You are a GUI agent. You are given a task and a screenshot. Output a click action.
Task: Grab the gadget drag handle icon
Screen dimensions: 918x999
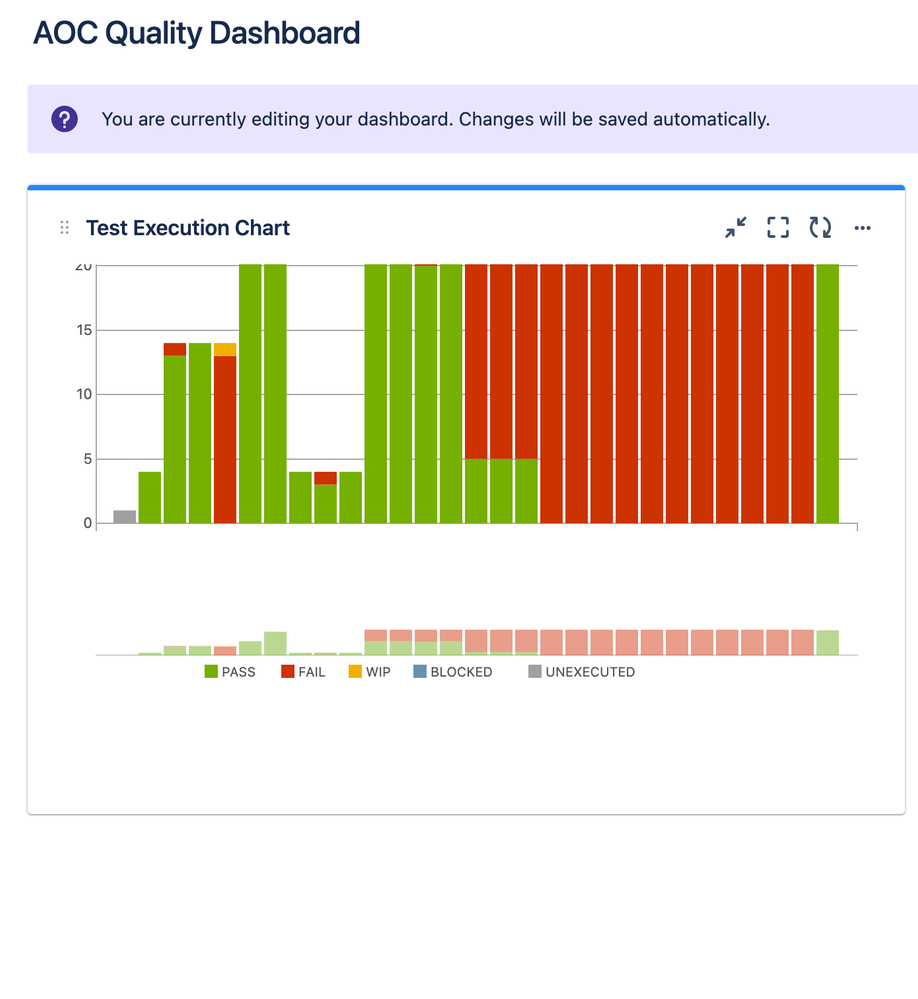(x=64, y=227)
